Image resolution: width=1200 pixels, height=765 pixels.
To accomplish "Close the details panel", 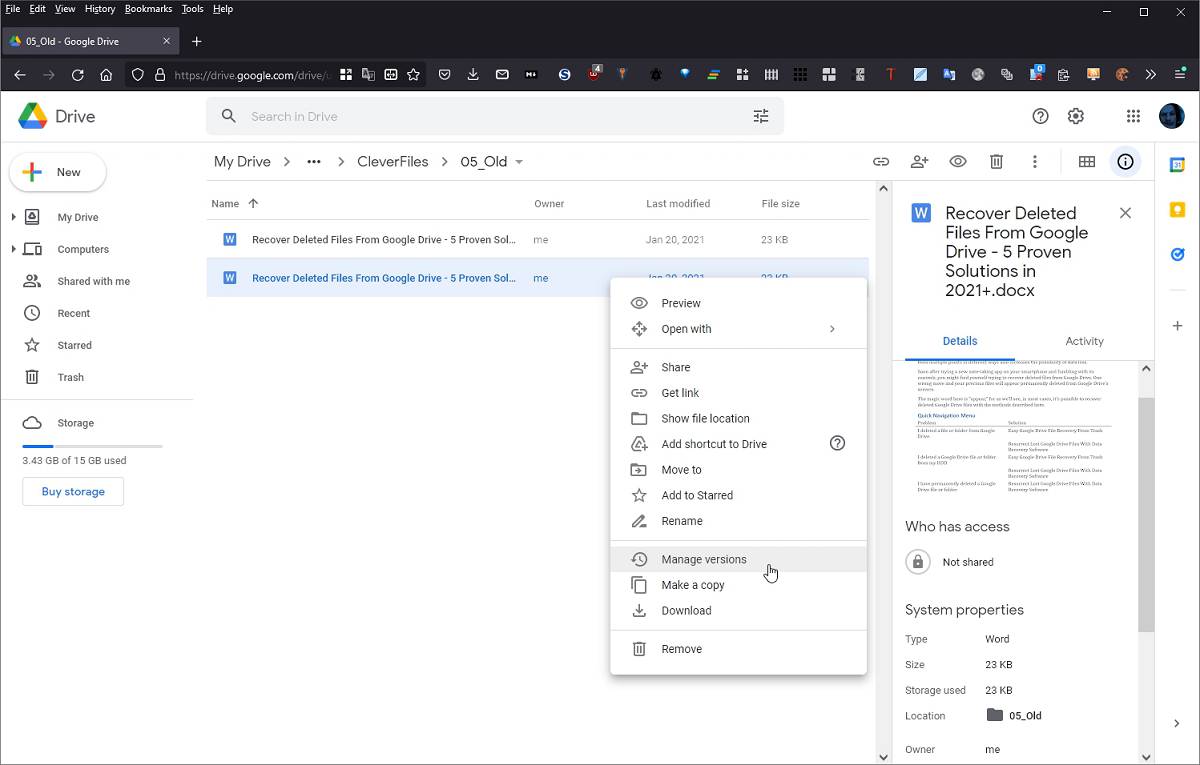I will click(1125, 213).
